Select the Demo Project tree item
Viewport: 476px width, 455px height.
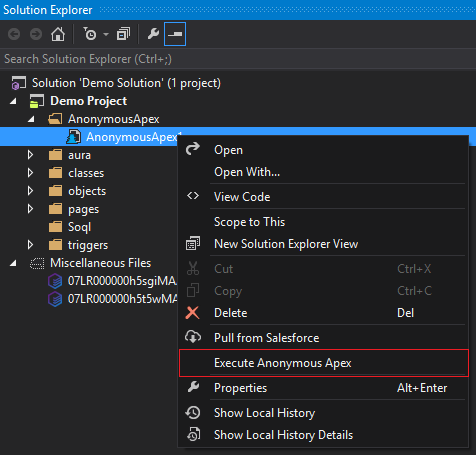(x=88, y=101)
